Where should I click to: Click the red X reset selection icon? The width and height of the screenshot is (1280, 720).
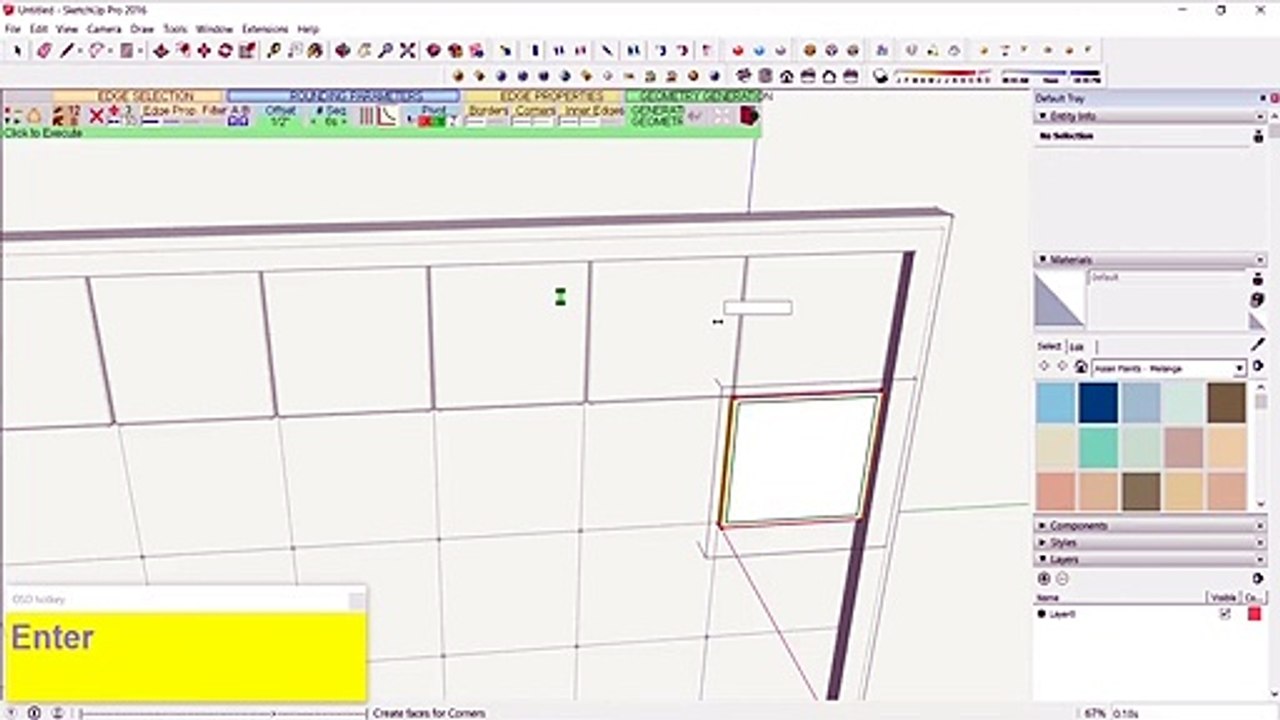click(96, 117)
